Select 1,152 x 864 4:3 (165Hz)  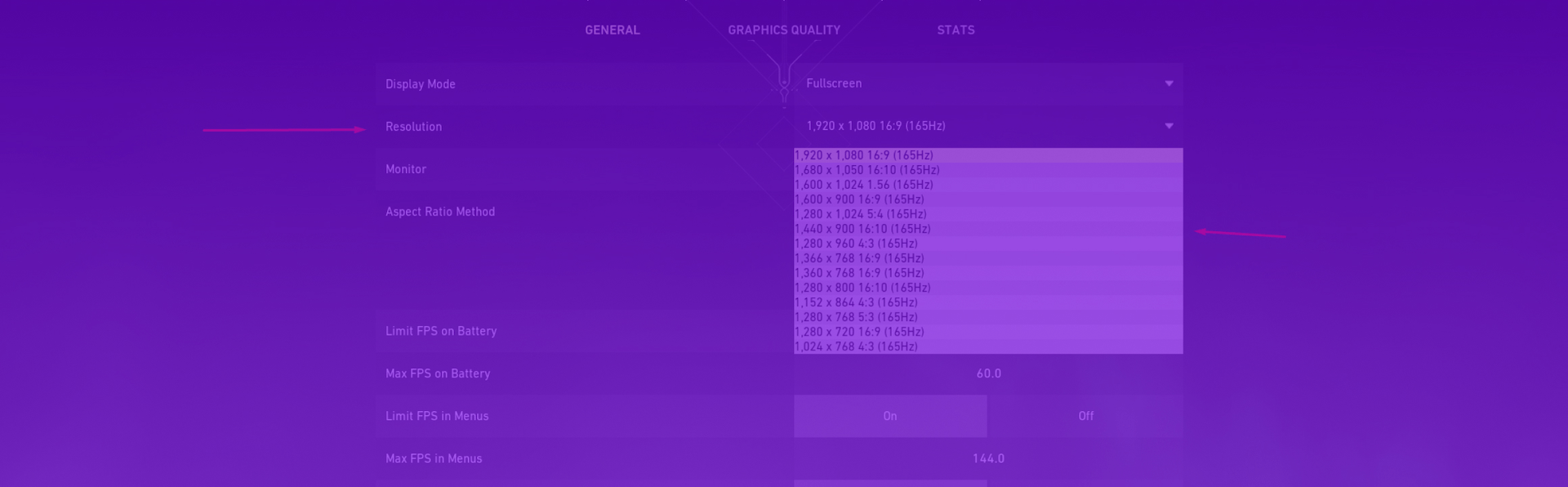[x=988, y=302]
